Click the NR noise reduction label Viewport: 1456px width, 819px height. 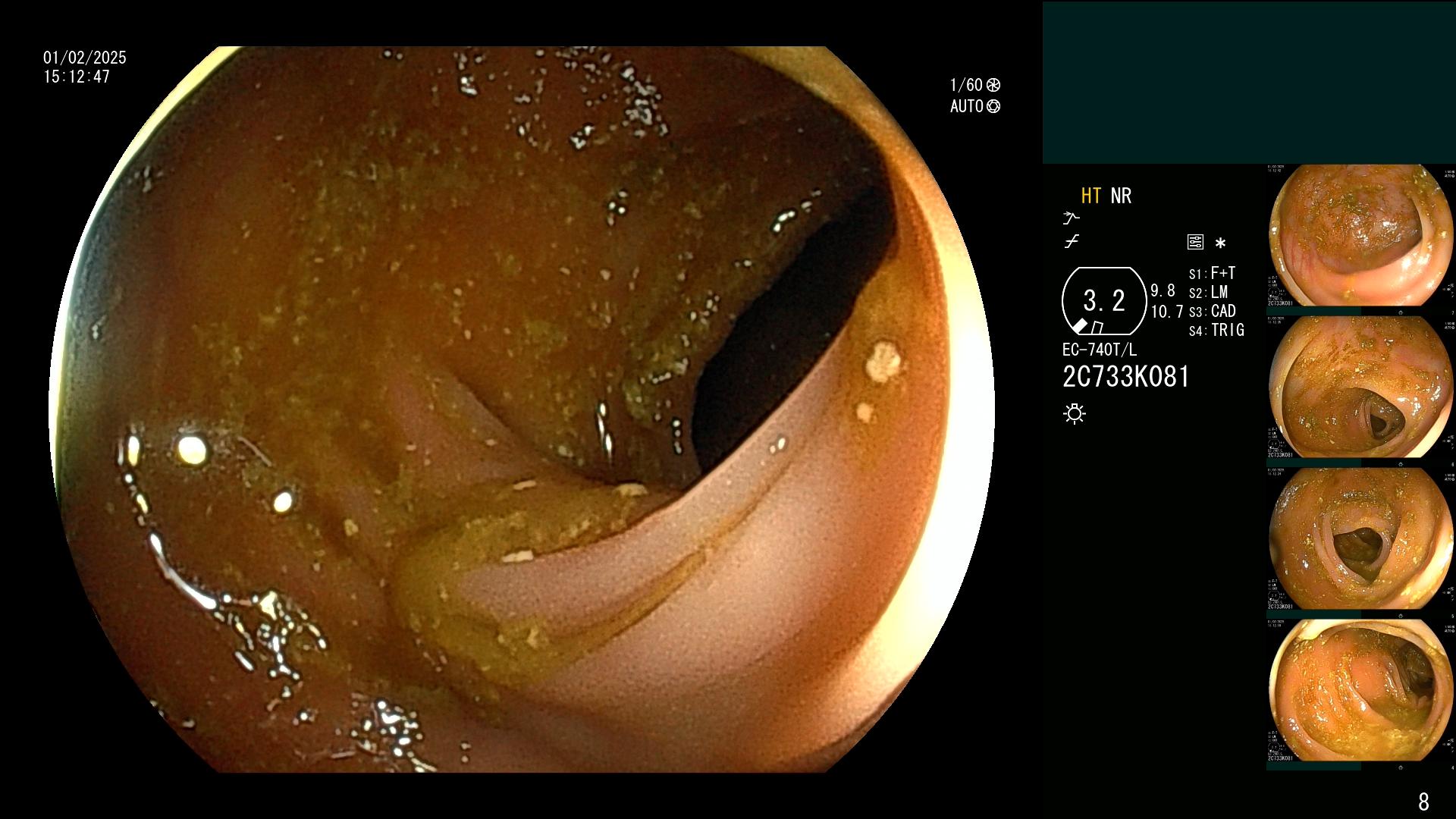click(x=1121, y=196)
